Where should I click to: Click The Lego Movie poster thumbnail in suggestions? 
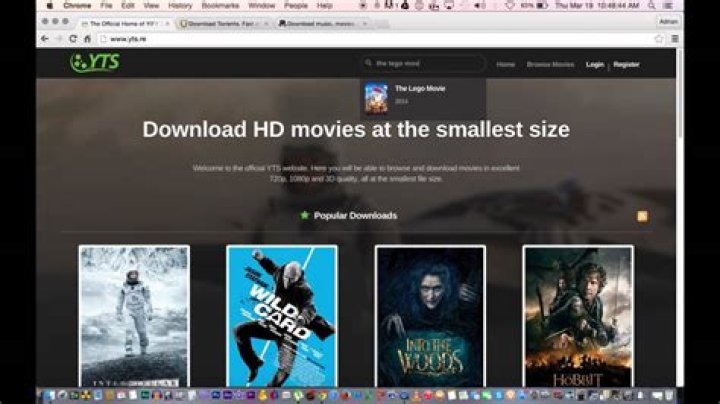(x=376, y=98)
